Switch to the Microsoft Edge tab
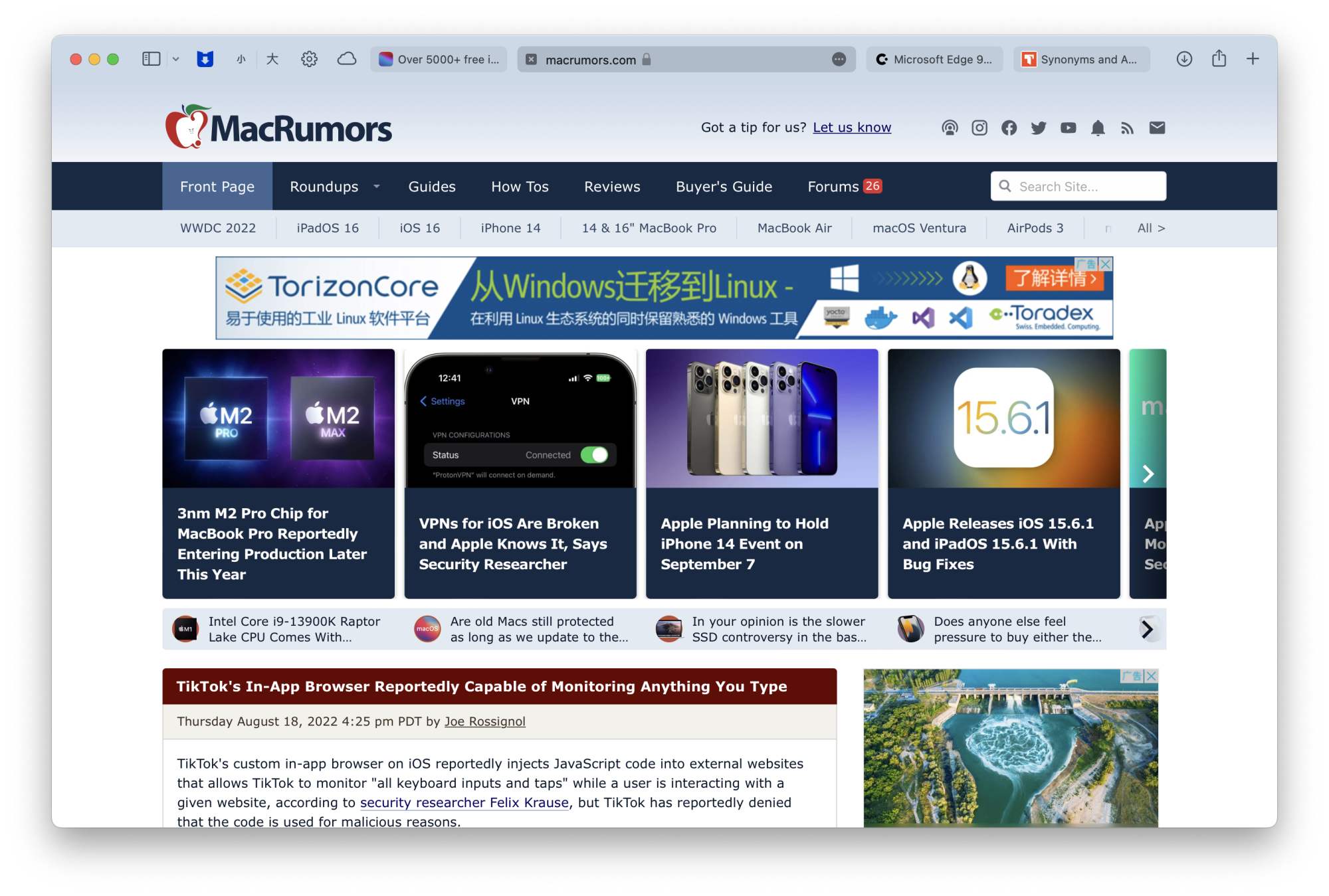The height and width of the screenshot is (896, 1329). pyautogui.click(x=934, y=59)
